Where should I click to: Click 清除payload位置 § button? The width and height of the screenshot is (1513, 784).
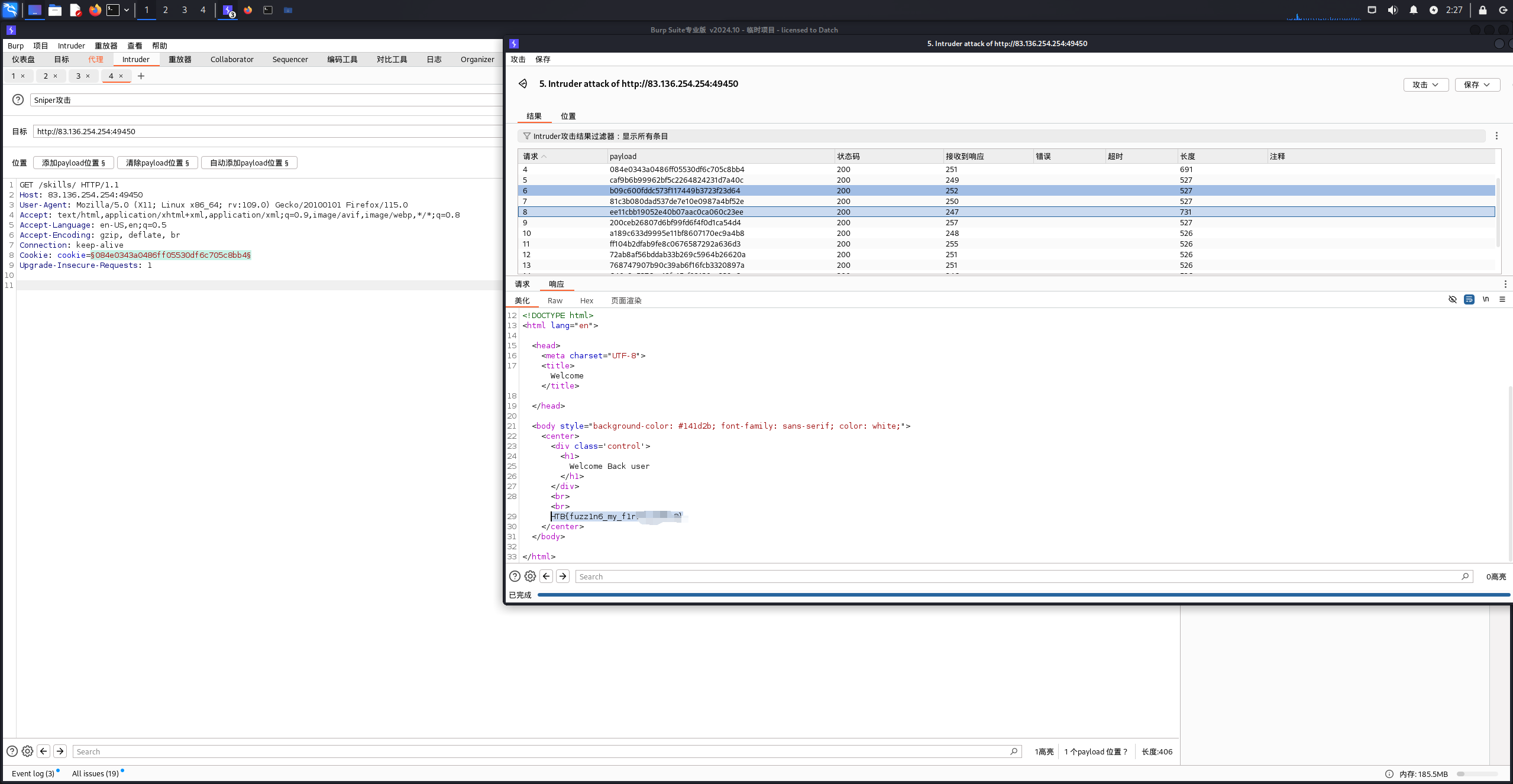pos(157,163)
